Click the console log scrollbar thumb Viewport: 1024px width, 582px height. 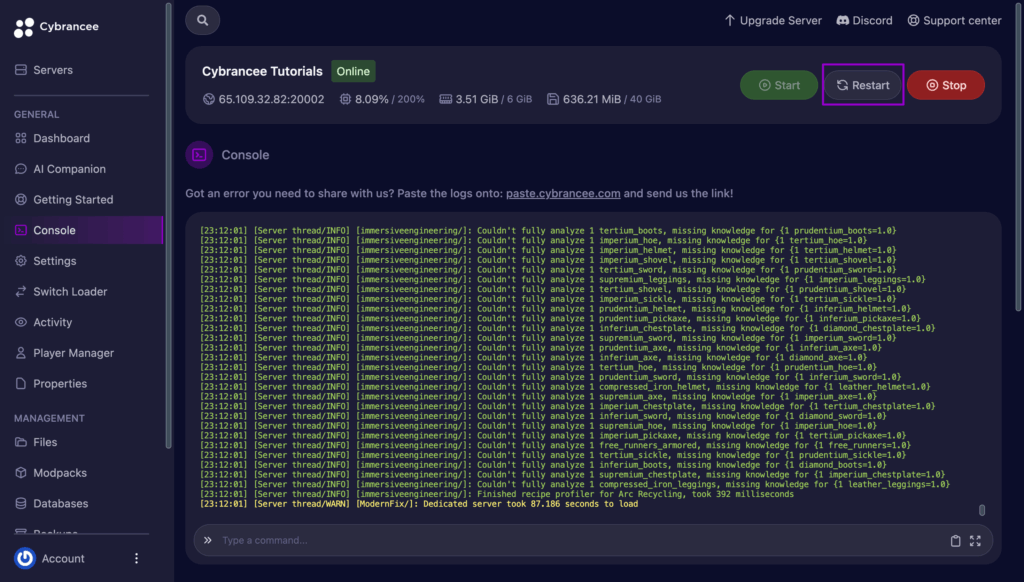pos(982,510)
